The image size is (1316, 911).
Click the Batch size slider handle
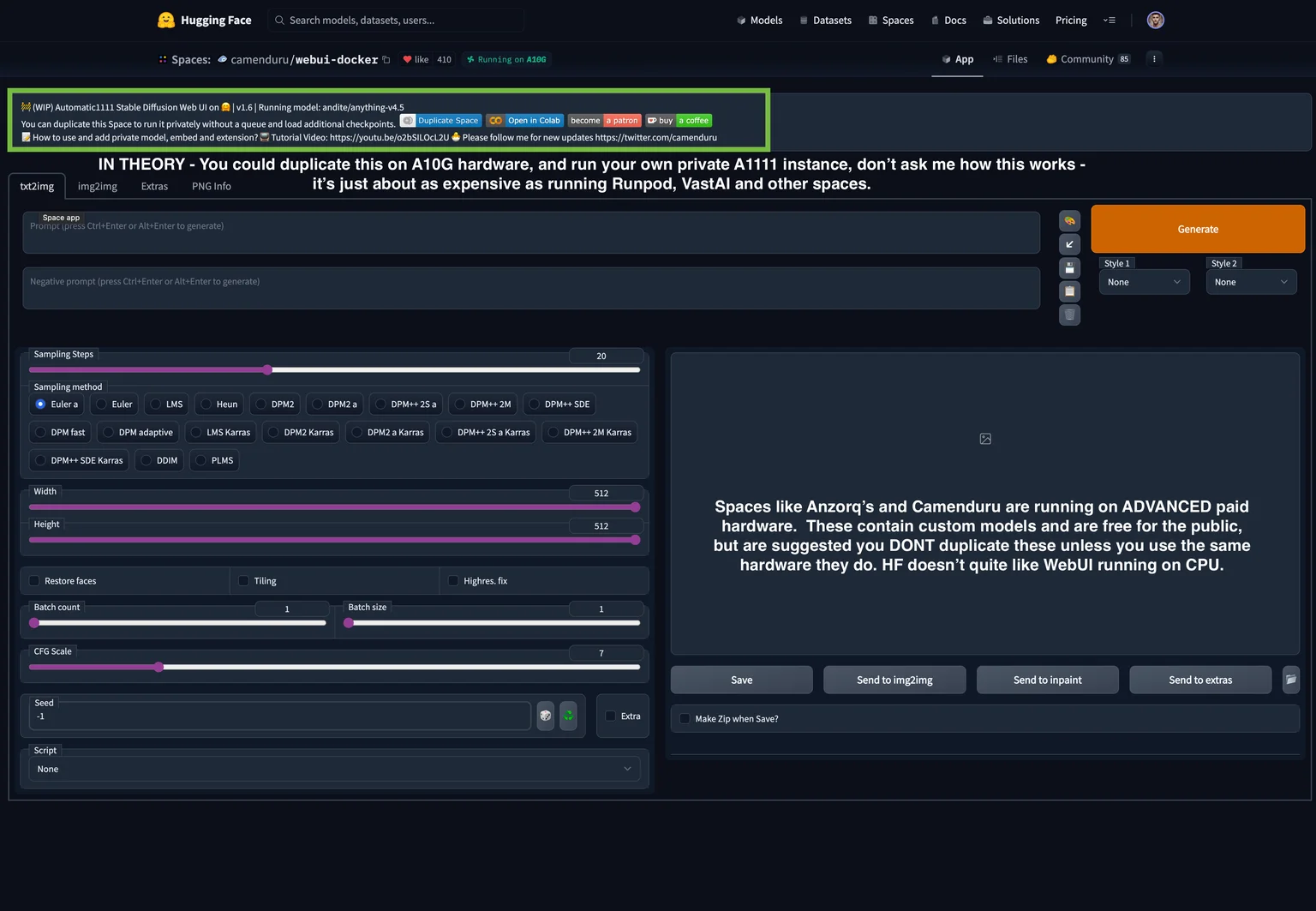[349, 623]
